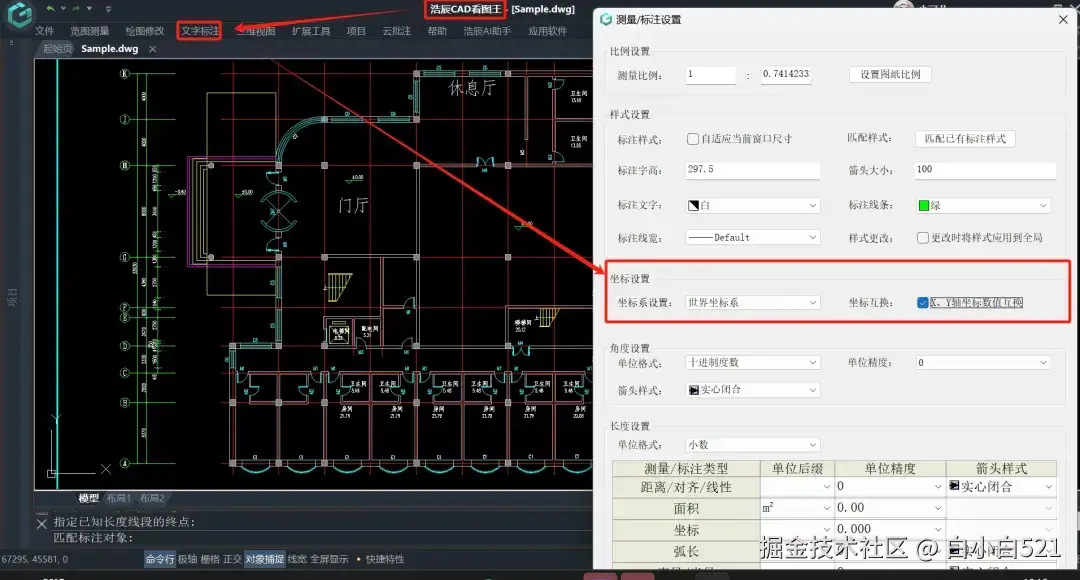This screenshot has width=1080, height=580.
Task: Click the 标注字高 field showing 297.5
Action: point(753,170)
